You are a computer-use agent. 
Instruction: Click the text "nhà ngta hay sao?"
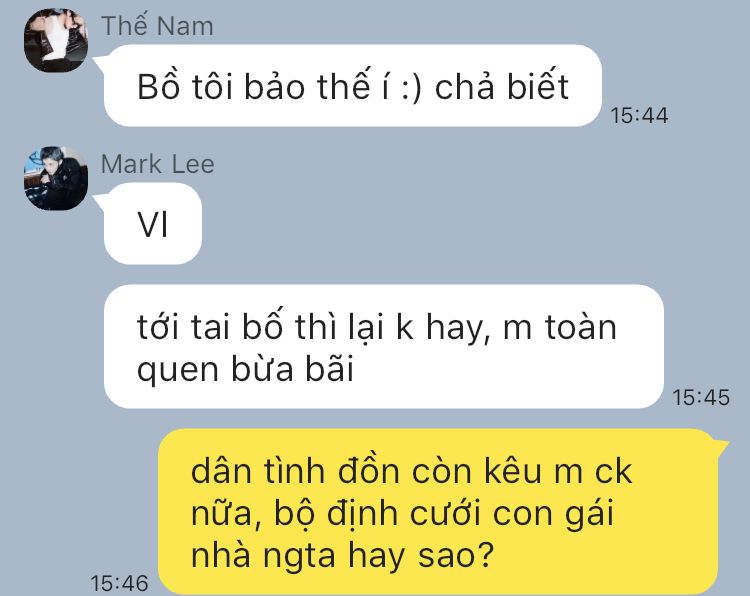pos(342,556)
